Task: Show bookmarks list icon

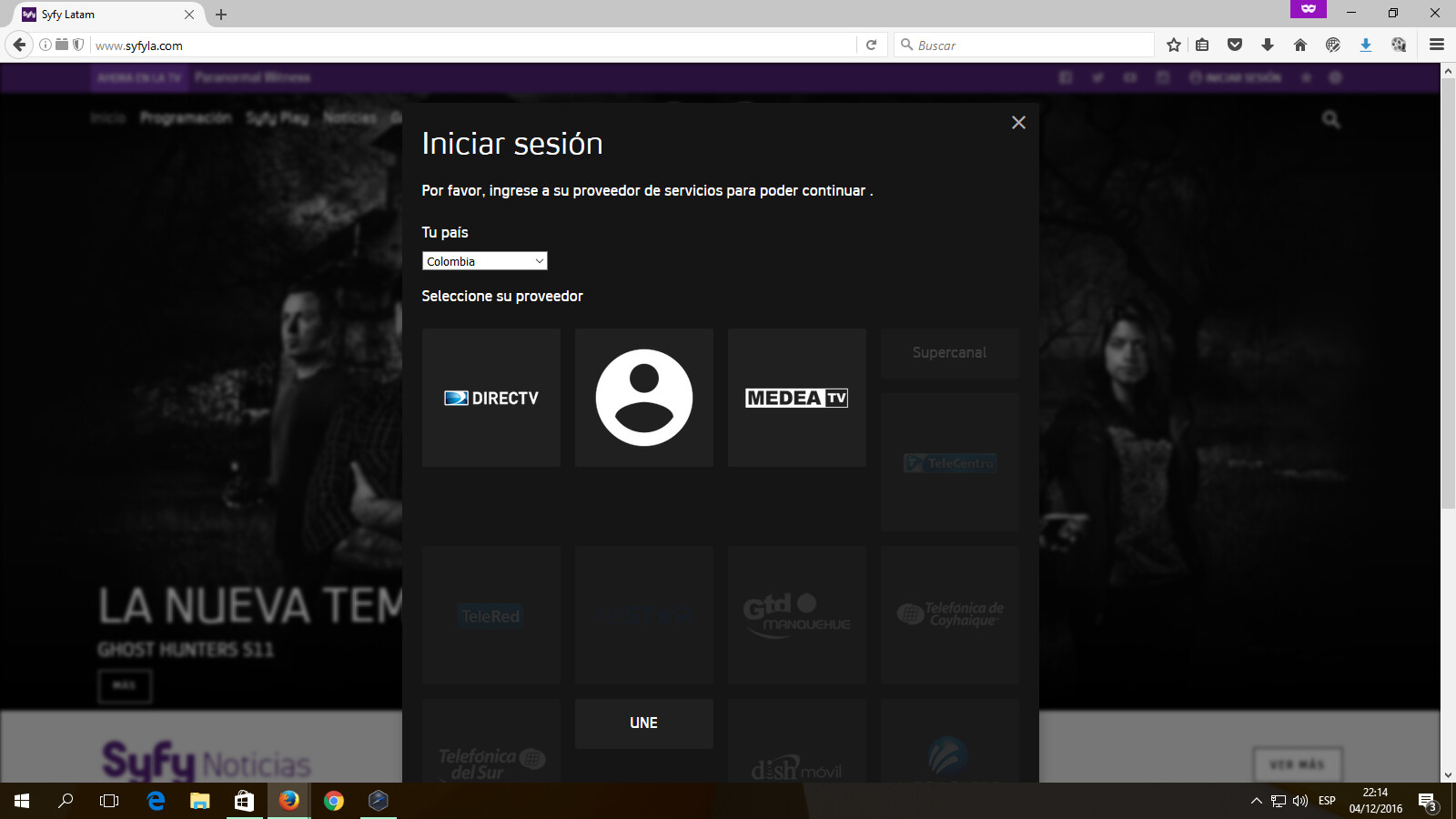Action: (x=1202, y=45)
